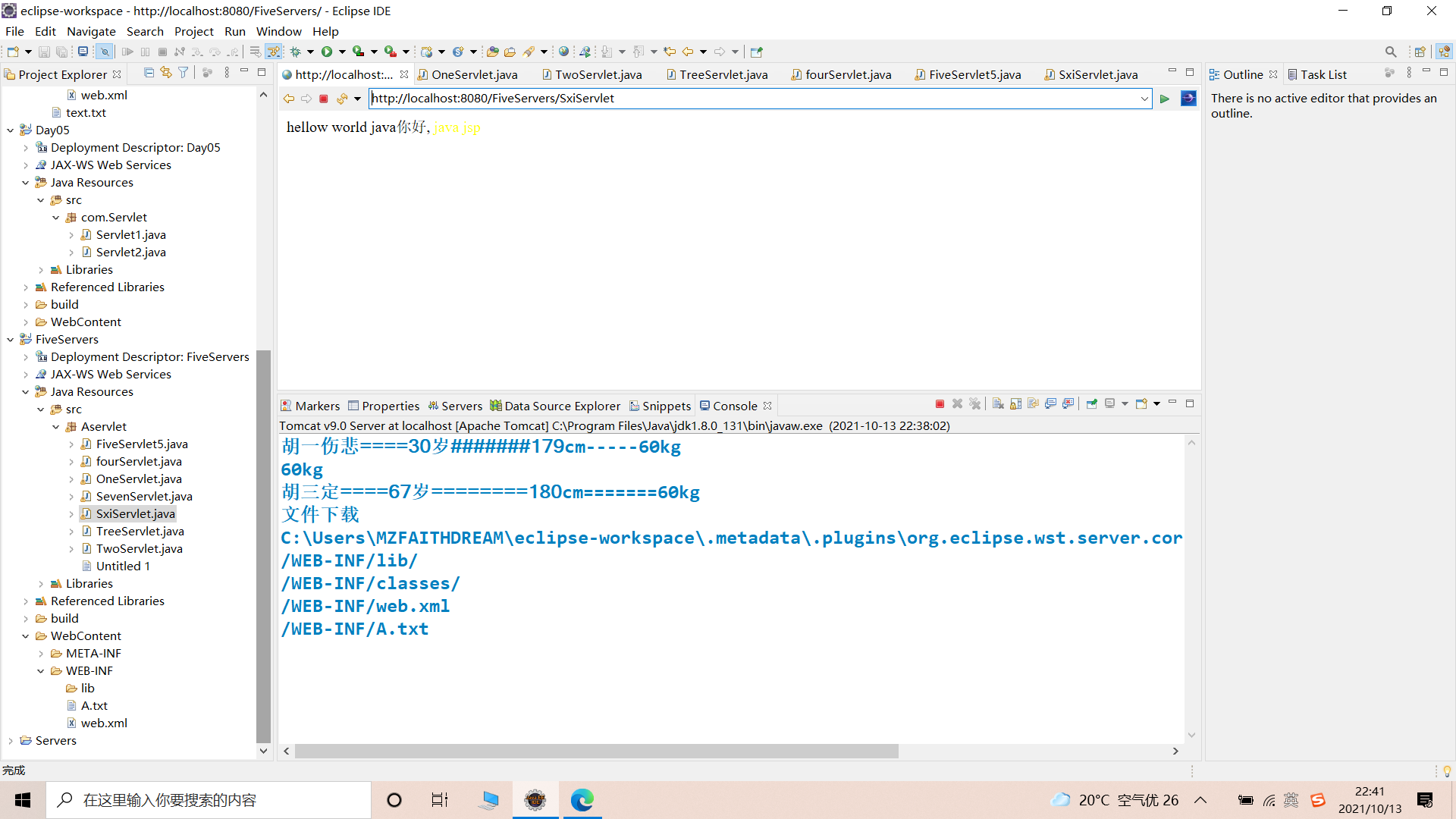The height and width of the screenshot is (819, 1456).
Task: Toggle Pin Console icon
Action: click(1091, 404)
